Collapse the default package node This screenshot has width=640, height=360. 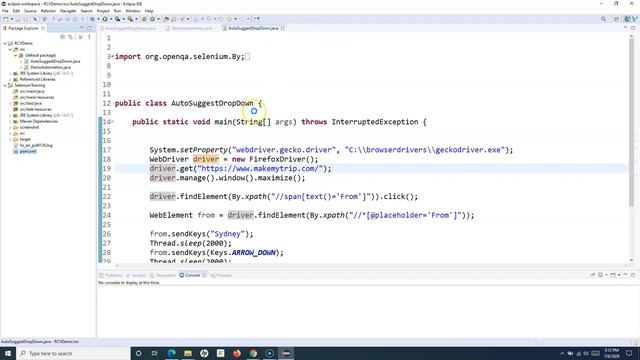pos(16,55)
